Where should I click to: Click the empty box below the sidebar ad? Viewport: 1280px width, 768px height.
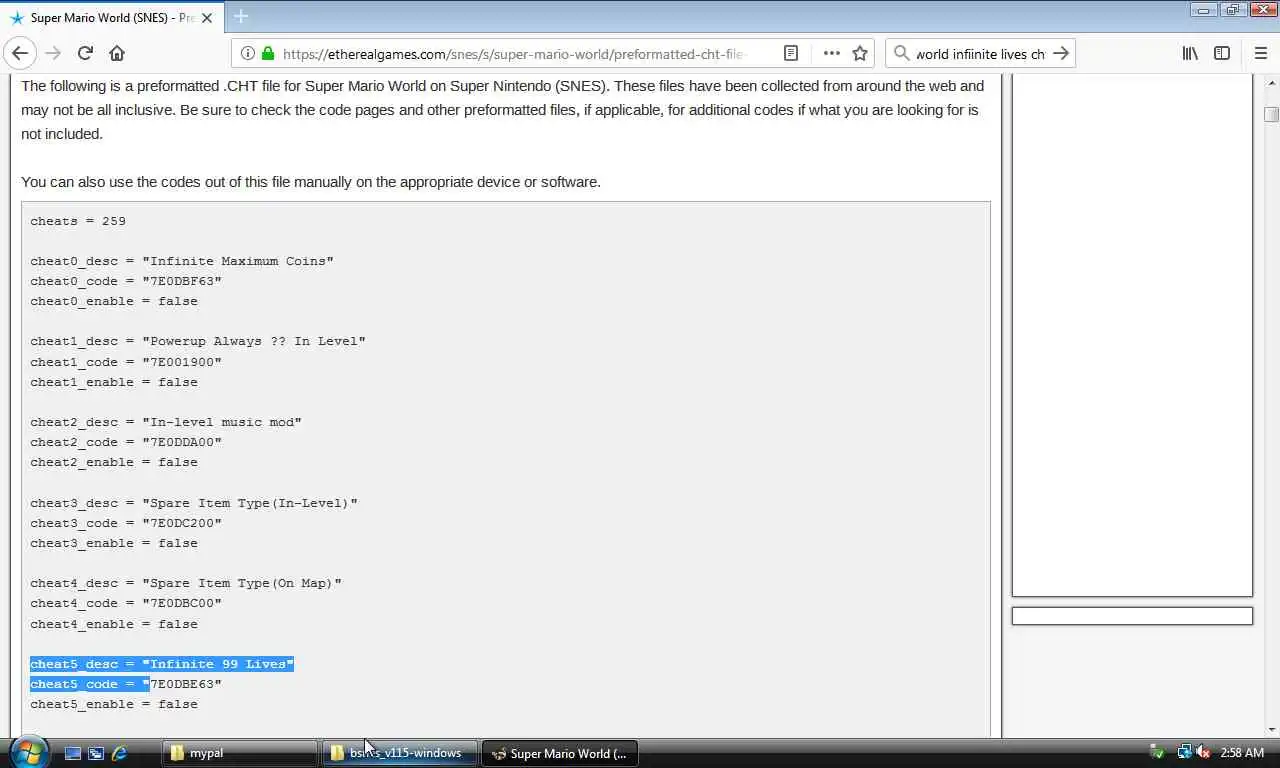pos(1132,616)
